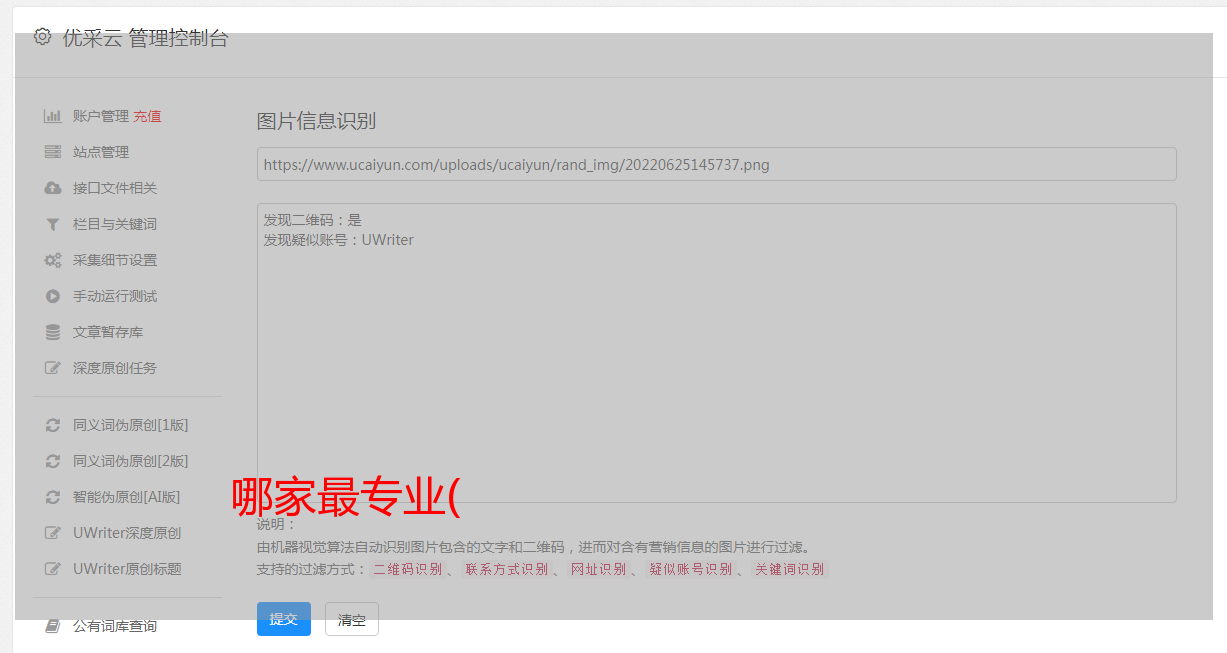
Task: Click the 联系方式识别 tag
Action: click(507, 569)
